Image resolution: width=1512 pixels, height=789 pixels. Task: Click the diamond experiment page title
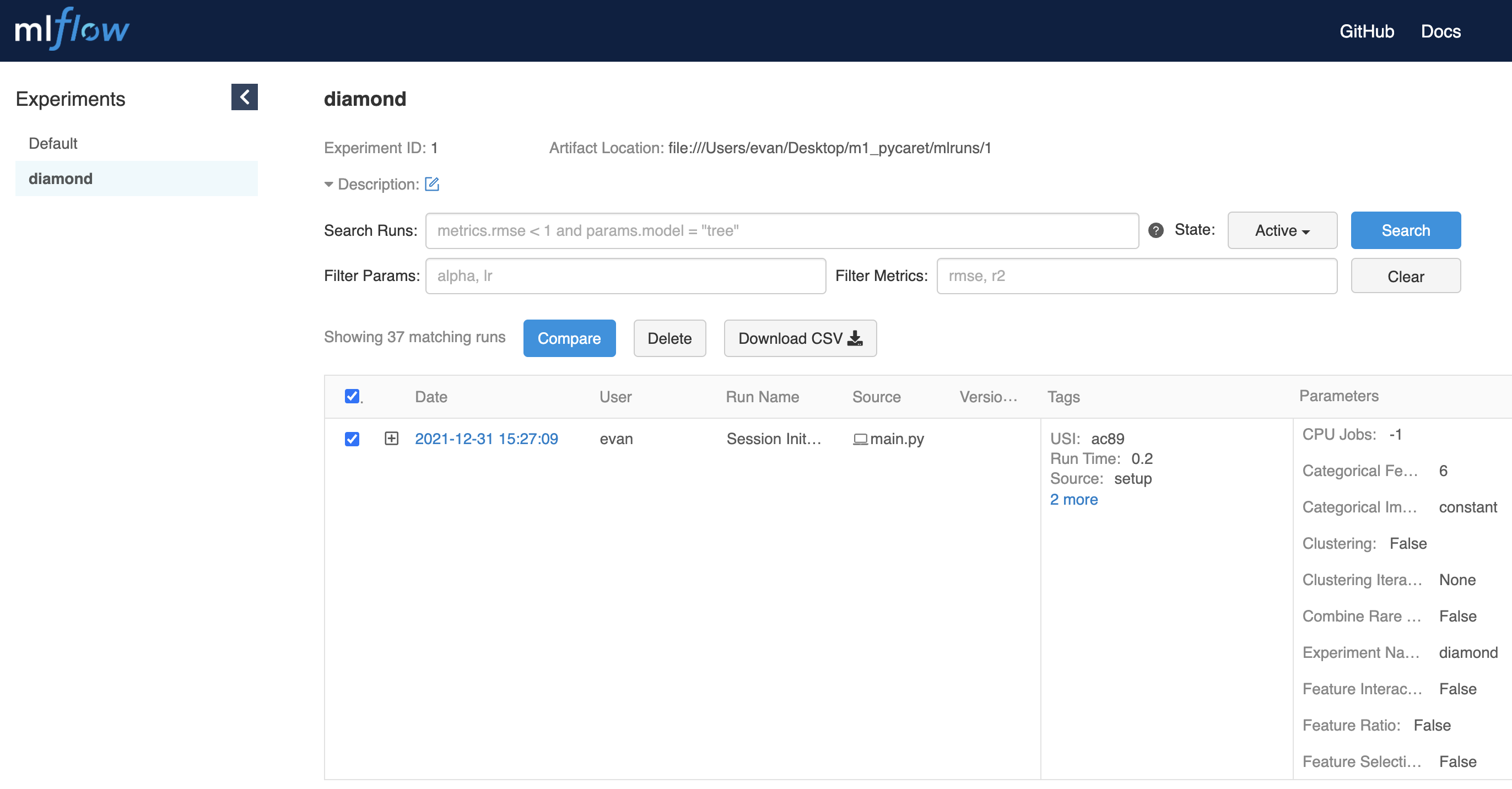coord(365,99)
